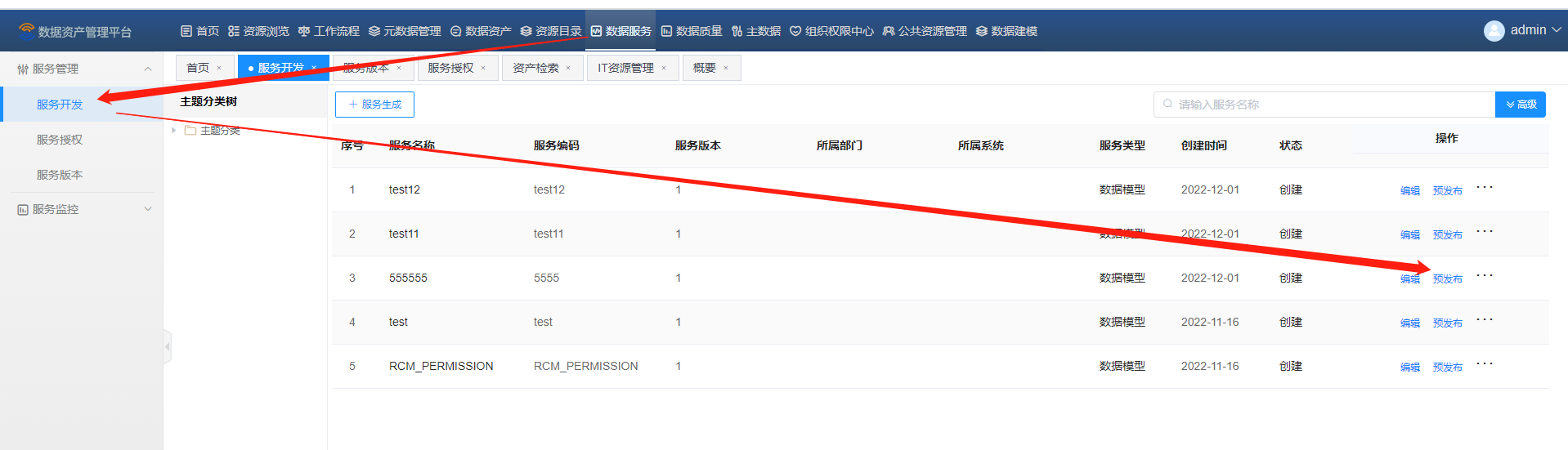This screenshot has height=450, width=1568.
Task: Open the 高级 advanced search button
Action: [1521, 105]
